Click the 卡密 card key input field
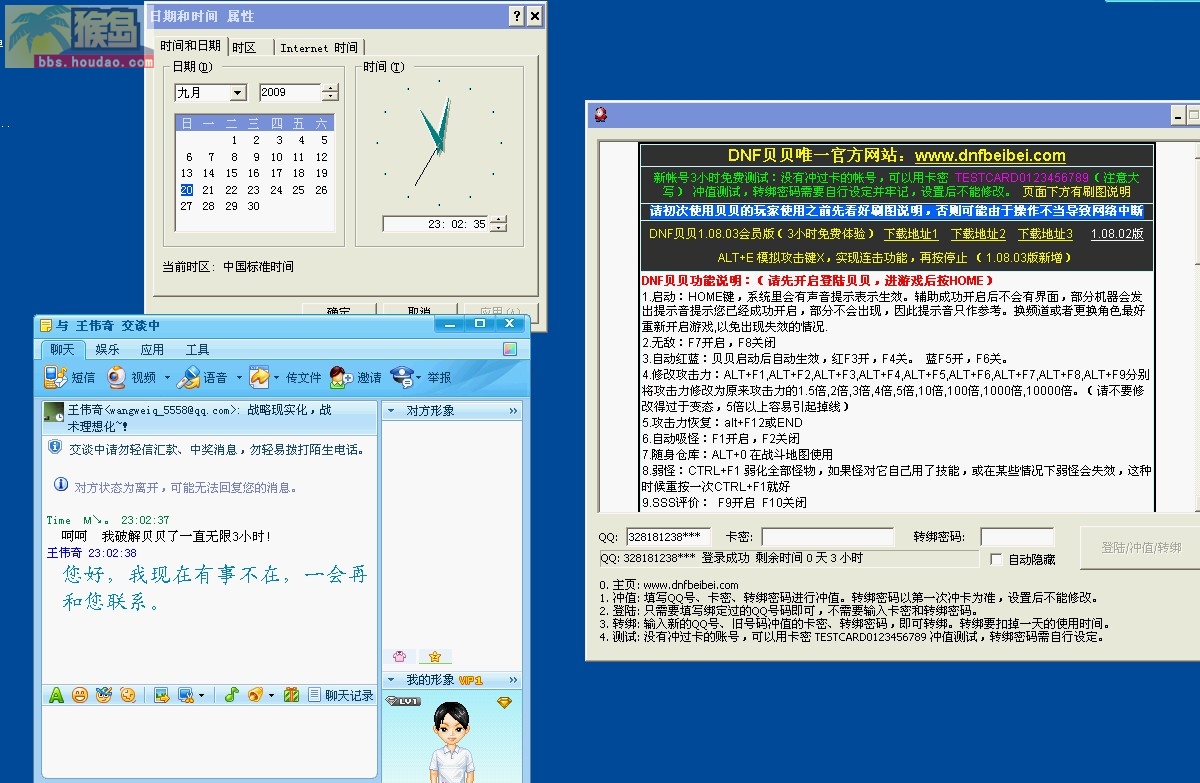Screen dimensions: 1200x783 click(x=828, y=537)
